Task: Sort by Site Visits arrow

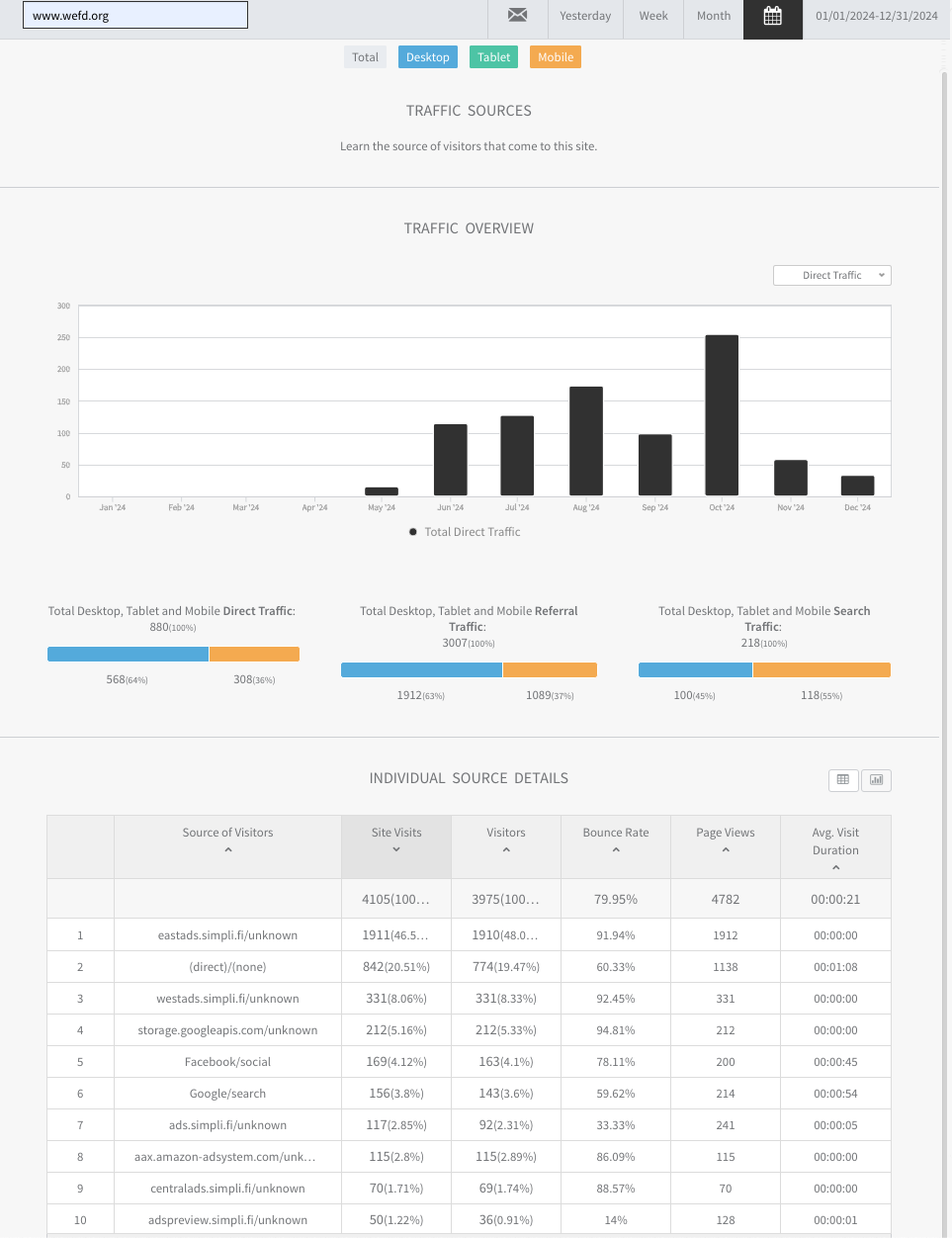Action: [396, 849]
